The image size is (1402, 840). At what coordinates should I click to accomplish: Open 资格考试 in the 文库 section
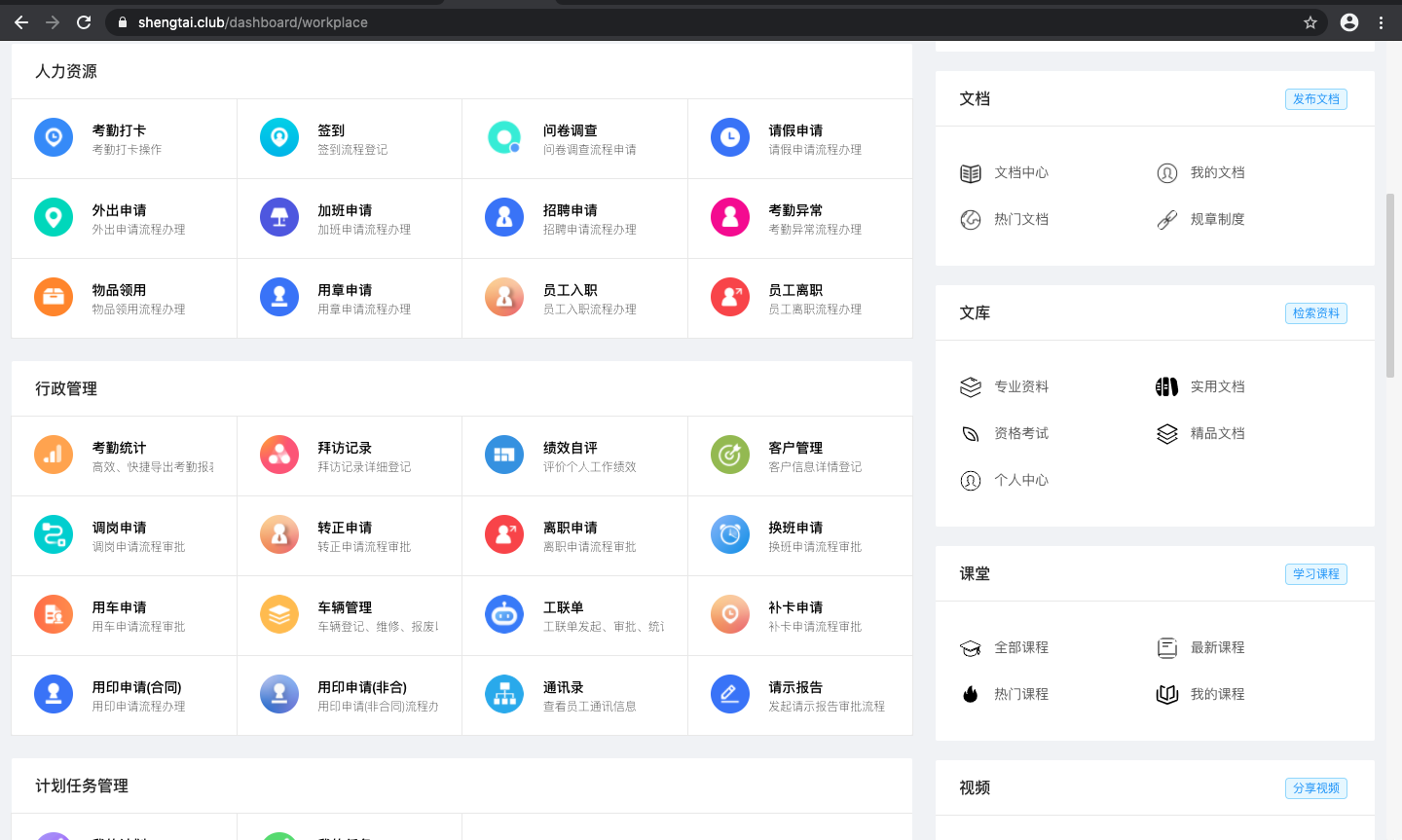(x=1021, y=433)
